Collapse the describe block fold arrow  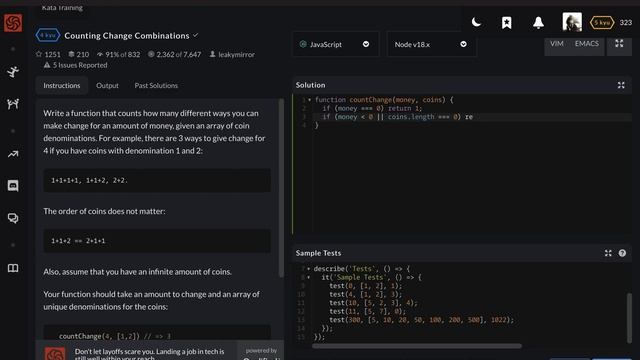[309, 269]
